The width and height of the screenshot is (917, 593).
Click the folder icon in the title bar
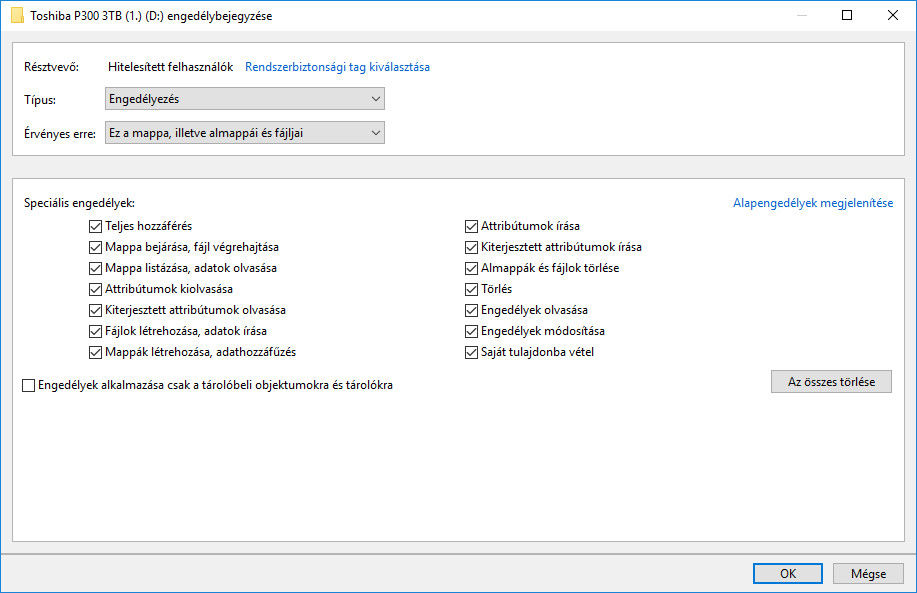coord(18,16)
